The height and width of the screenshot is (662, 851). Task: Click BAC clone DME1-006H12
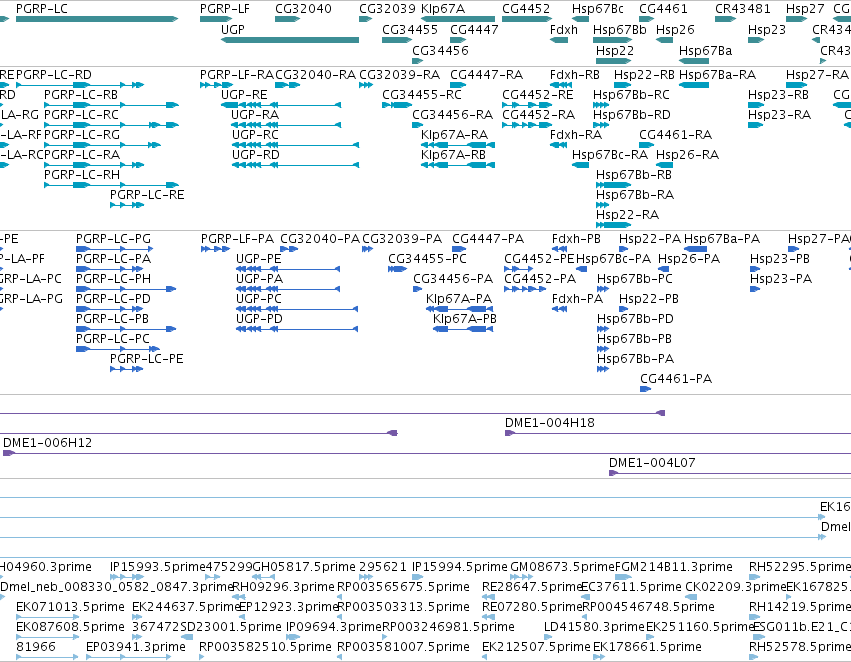pyautogui.click(x=47, y=443)
